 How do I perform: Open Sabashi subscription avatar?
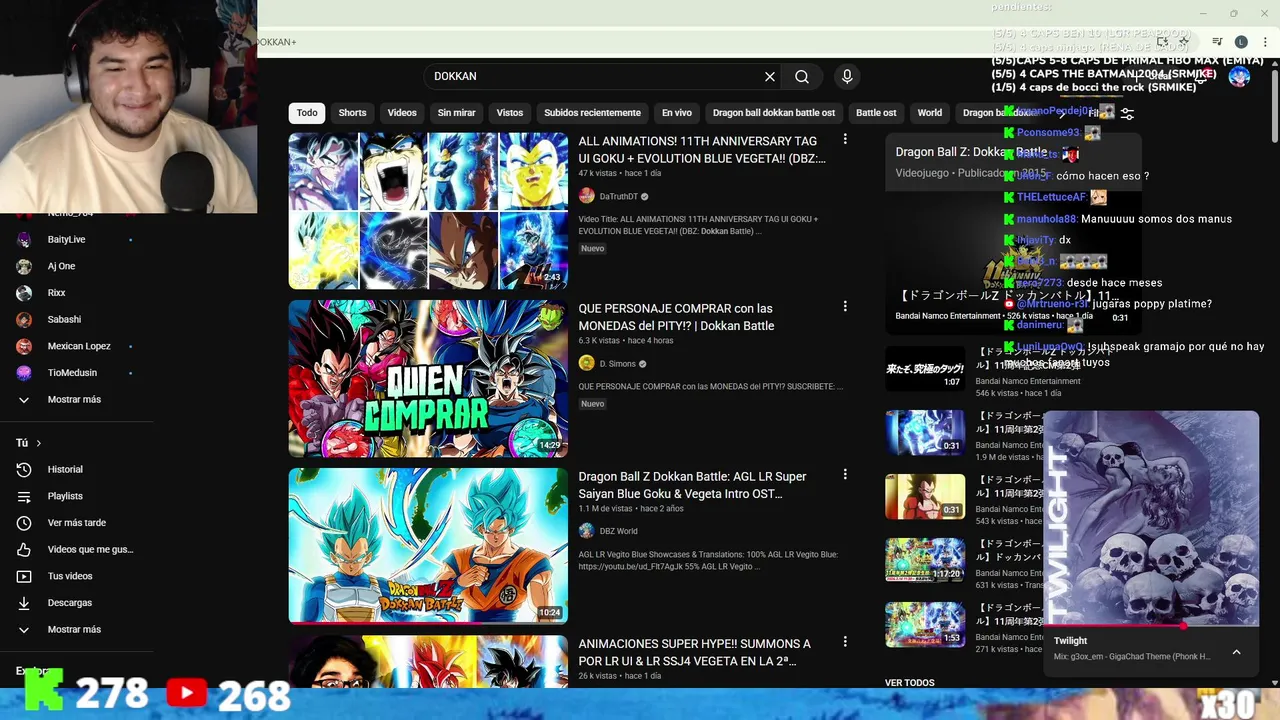[24, 319]
